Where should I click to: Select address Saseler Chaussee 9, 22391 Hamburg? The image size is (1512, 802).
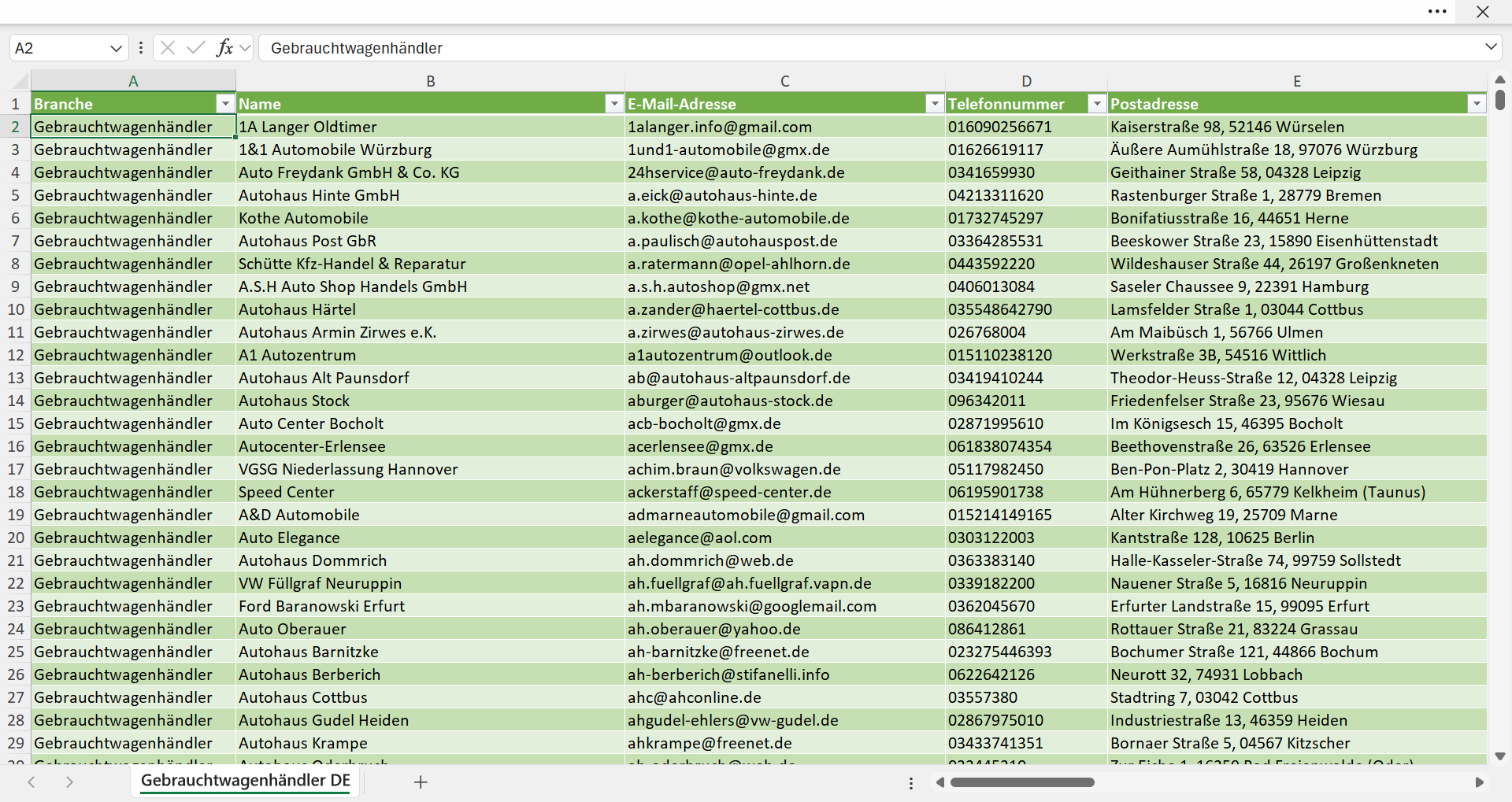click(x=1297, y=286)
